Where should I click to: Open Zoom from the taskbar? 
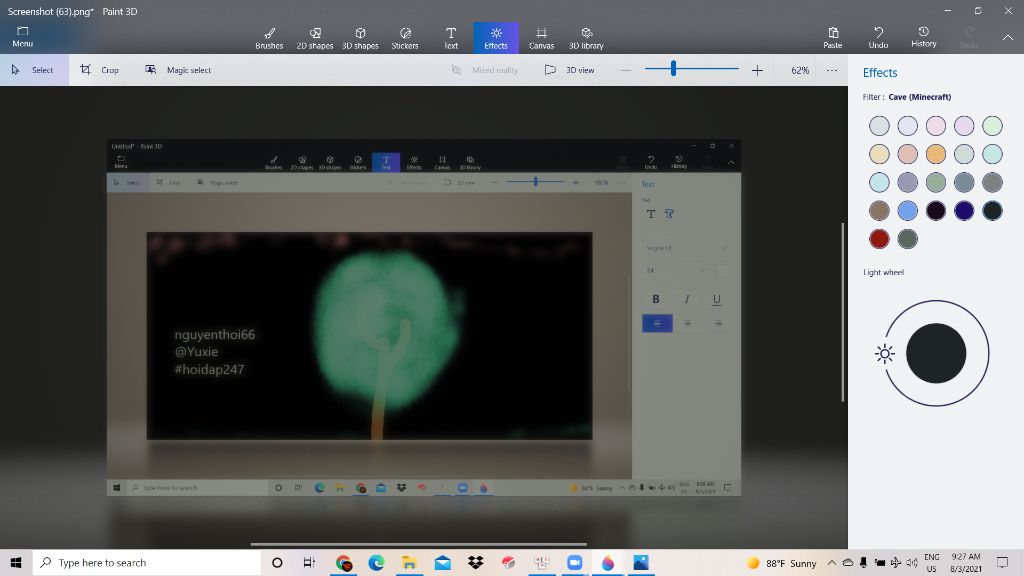click(x=574, y=562)
